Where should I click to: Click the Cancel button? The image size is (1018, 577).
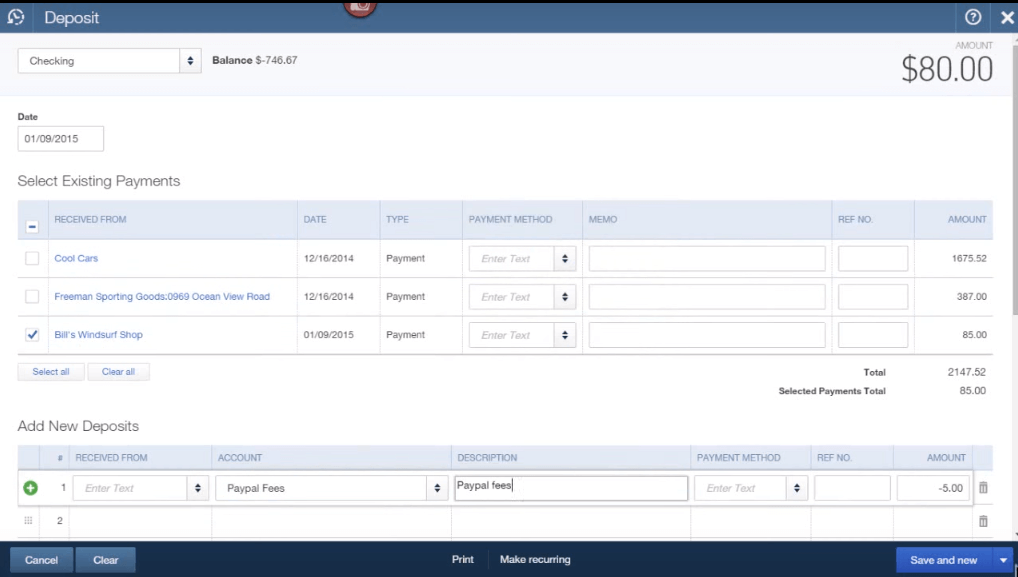click(42, 560)
